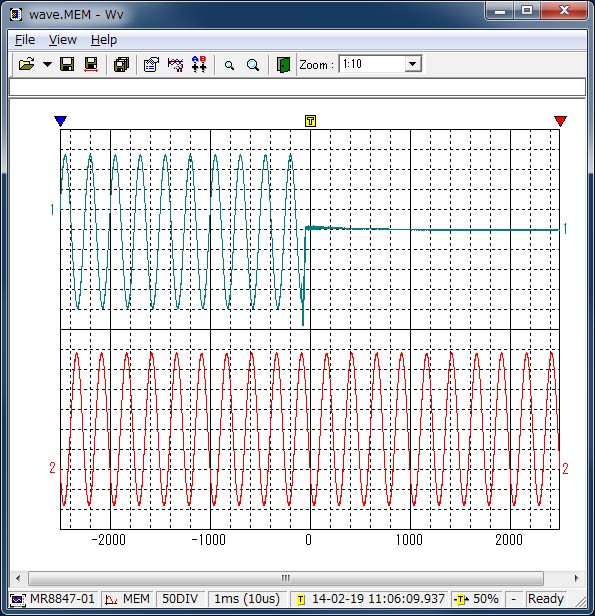Open the View menu

62,40
